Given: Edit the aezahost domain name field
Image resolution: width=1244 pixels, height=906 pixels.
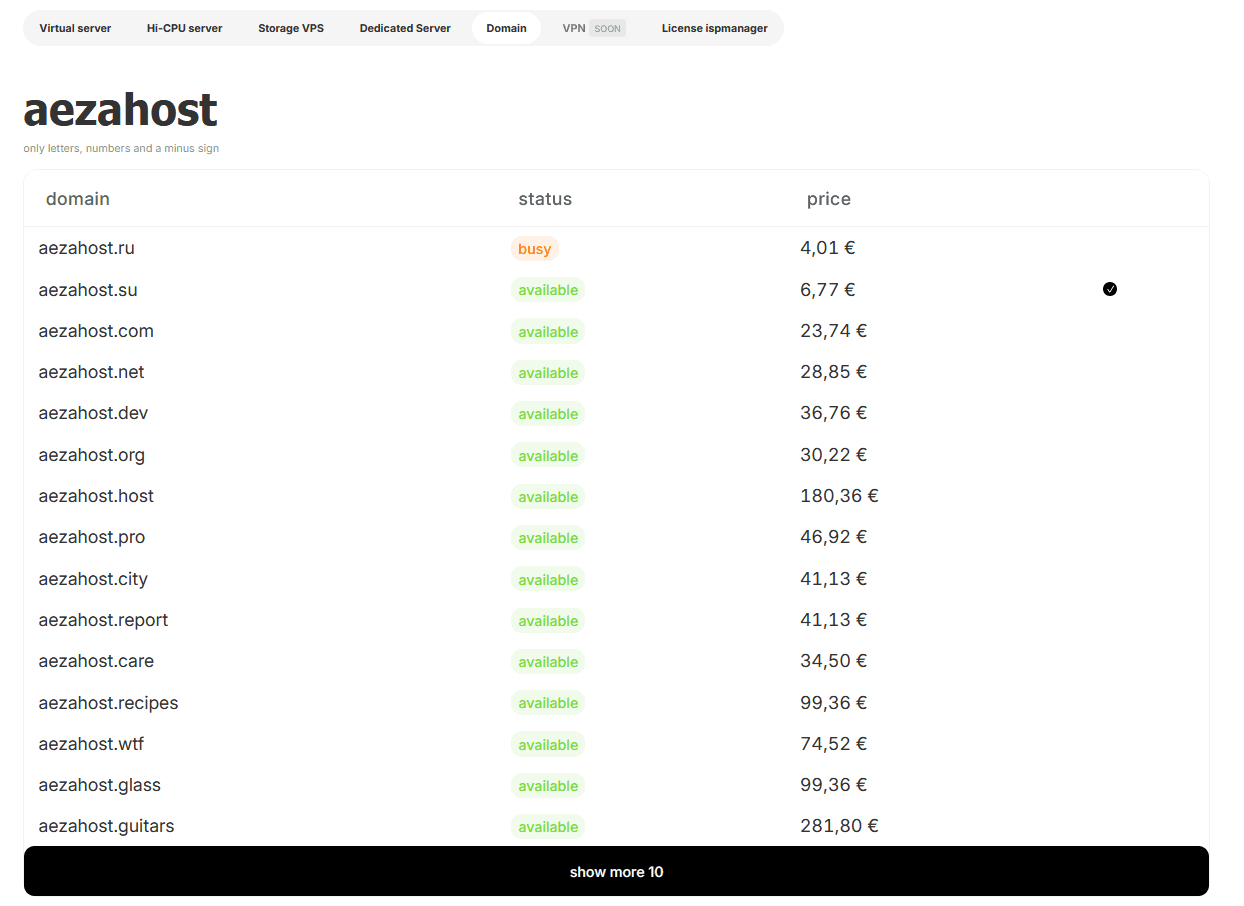Looking at the screenshot, I should 120,110.
